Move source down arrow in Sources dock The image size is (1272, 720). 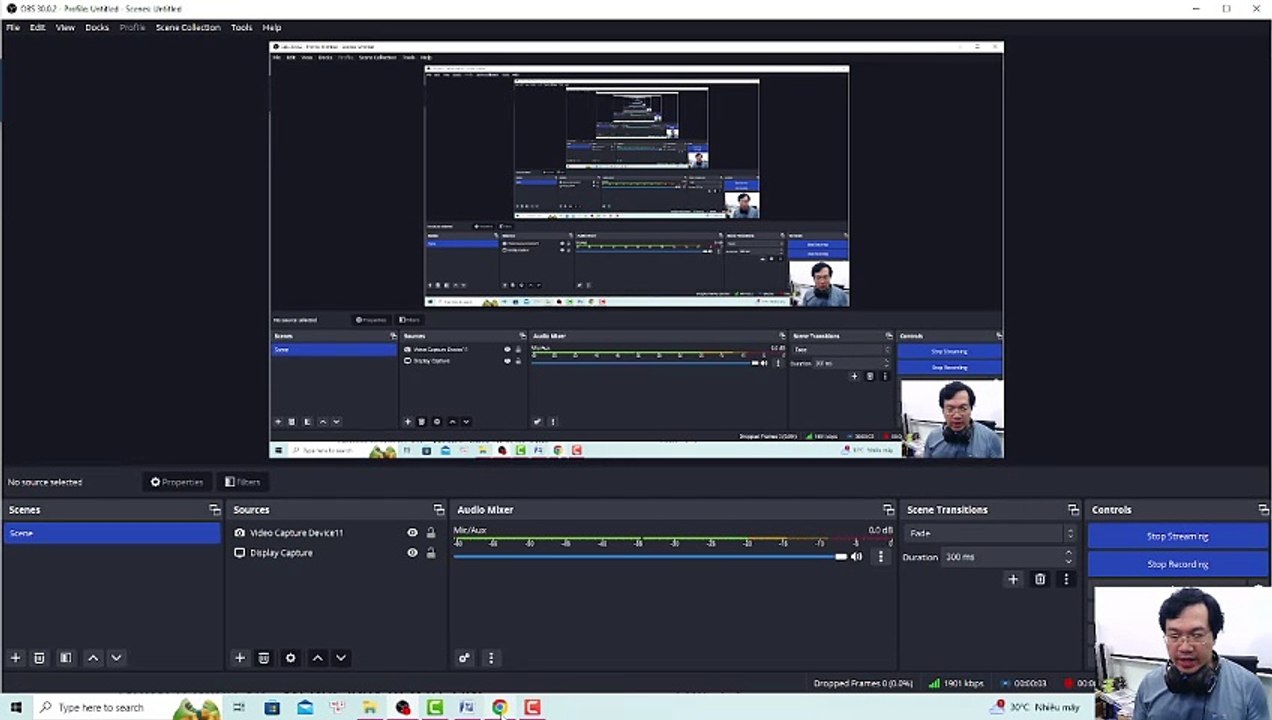341,658
